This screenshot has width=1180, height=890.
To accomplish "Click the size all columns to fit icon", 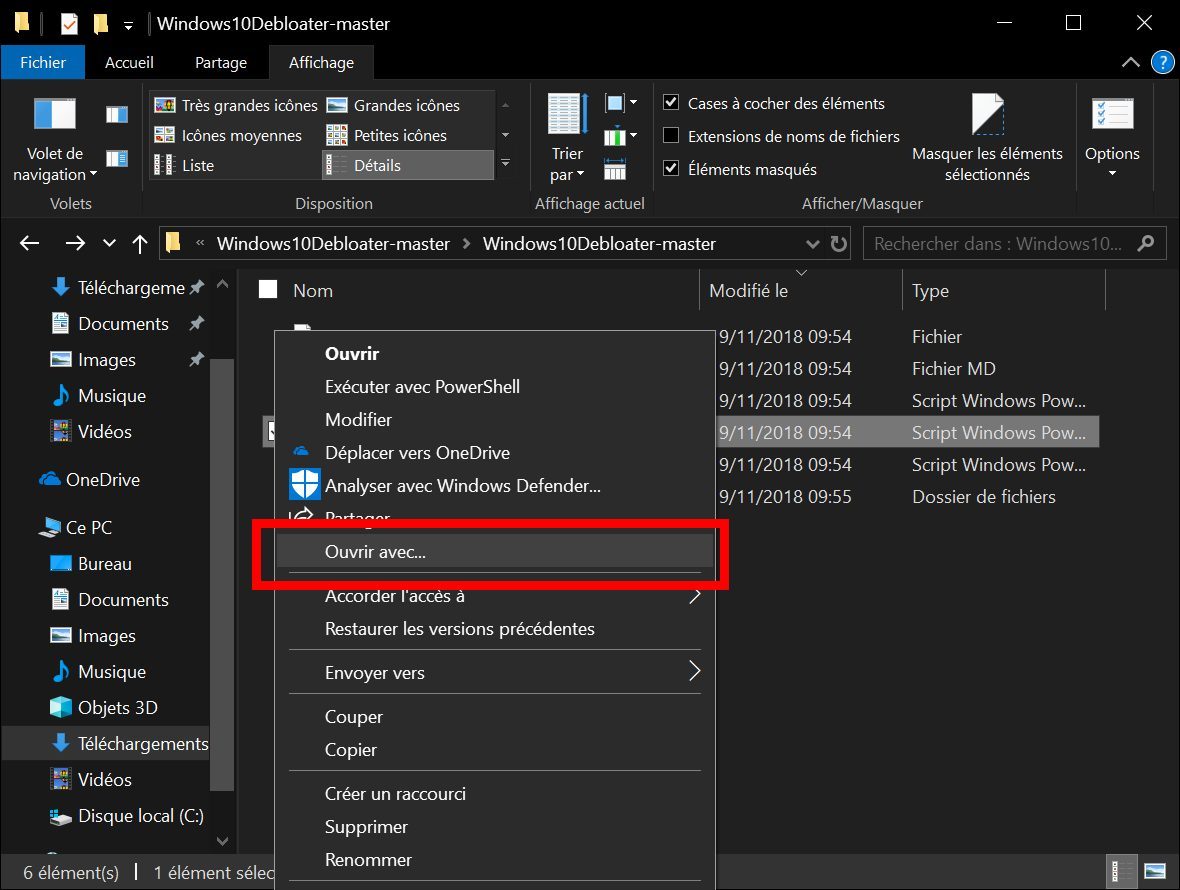I will [x=615, y=169].
